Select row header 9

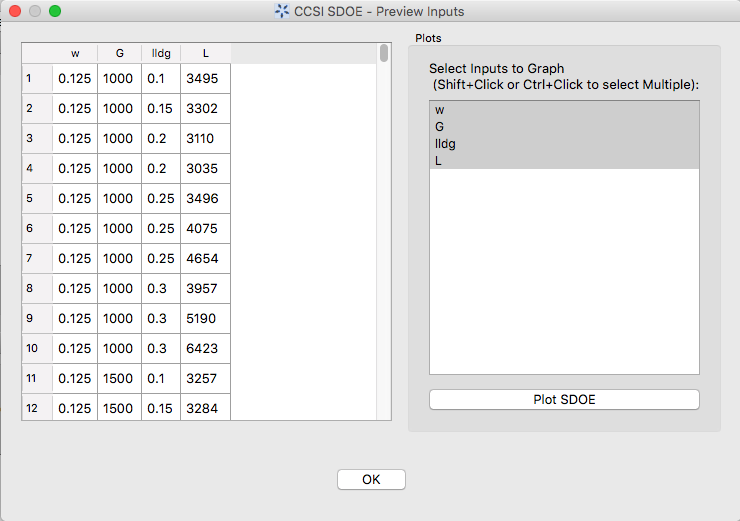(37, 318)
